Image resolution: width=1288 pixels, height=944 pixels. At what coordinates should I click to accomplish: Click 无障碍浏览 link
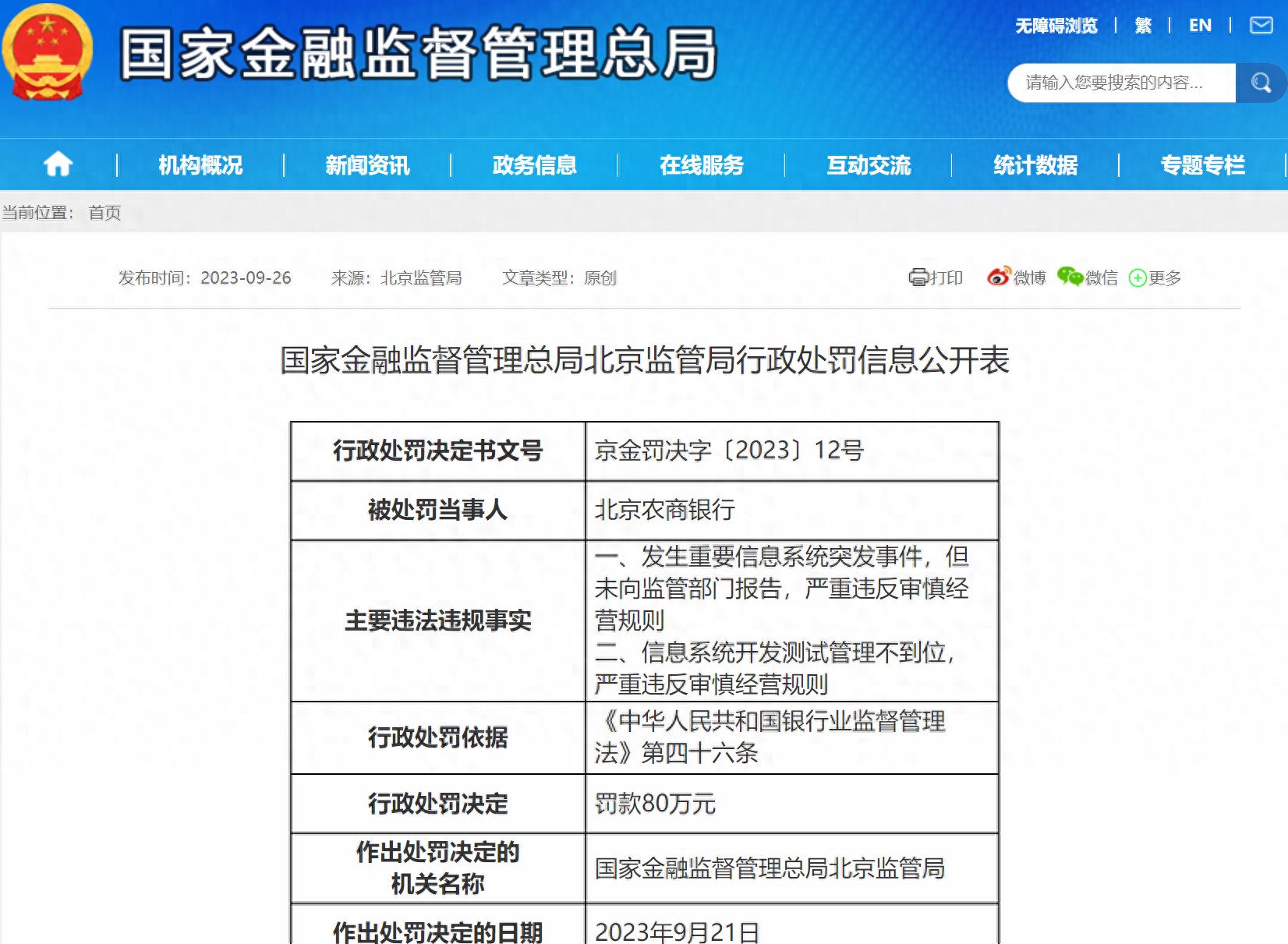1056,26
